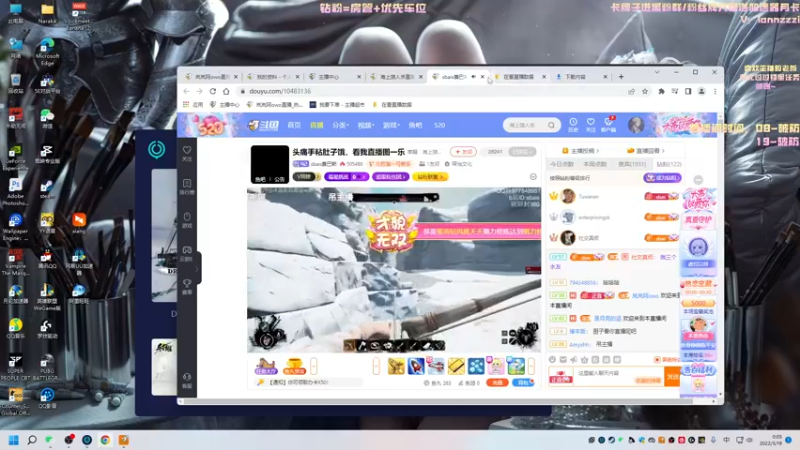Click the share page icon in address bar
This screenshot has height=450, width=800.
pos(632,91)
